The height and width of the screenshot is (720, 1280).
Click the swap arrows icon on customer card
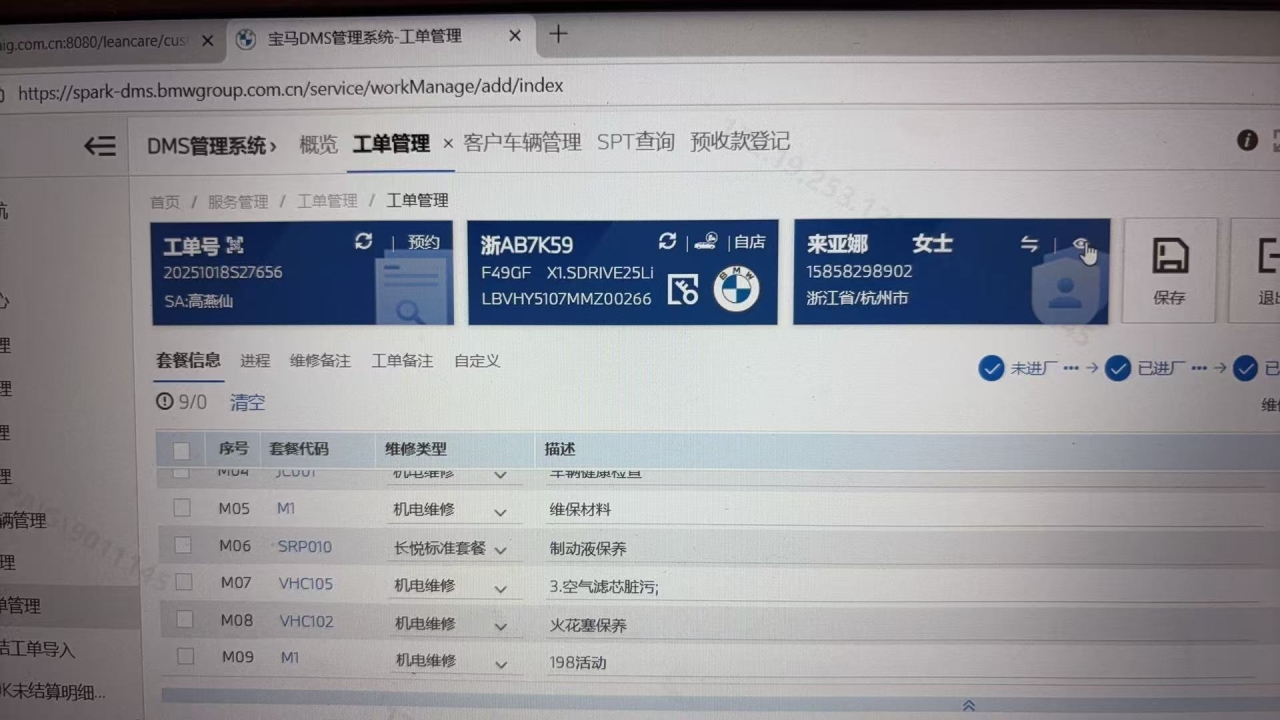(1029, 244)
